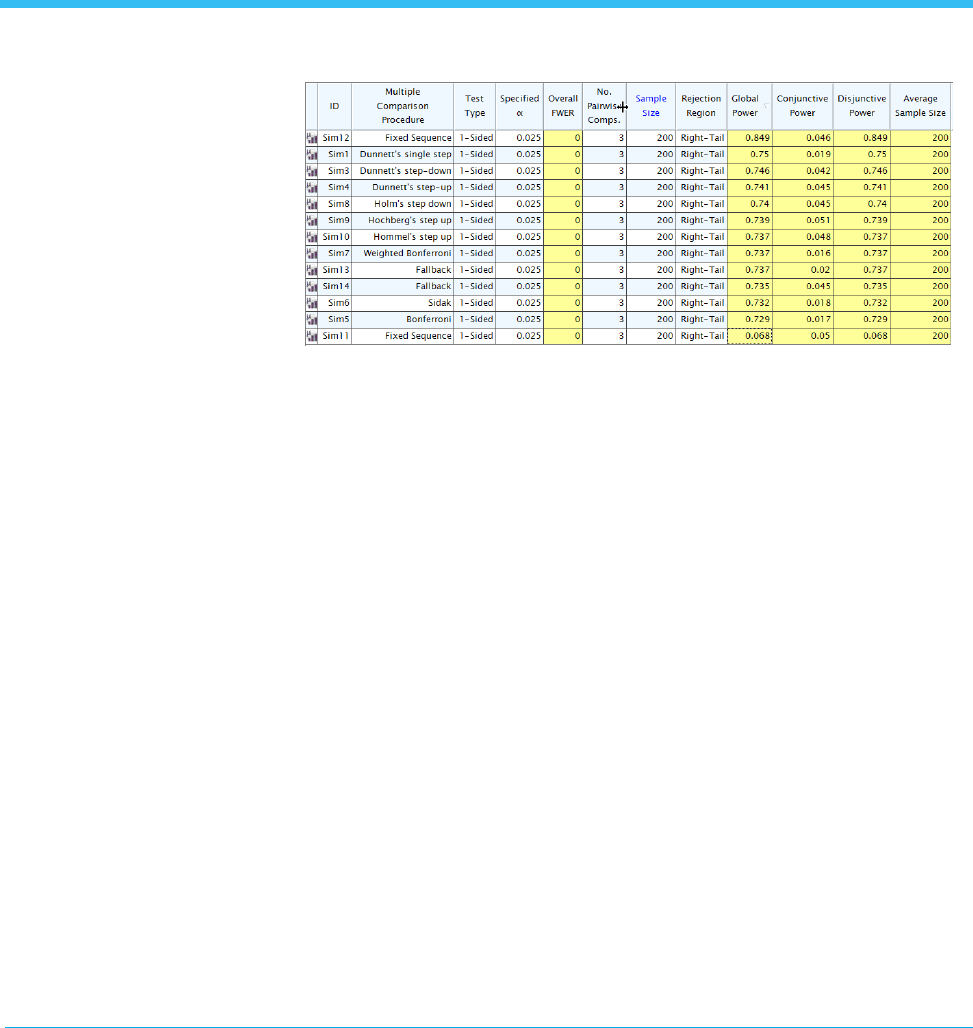Select the Conjunctive Power value 0.051
The image size is (973, 1028).
803,220
